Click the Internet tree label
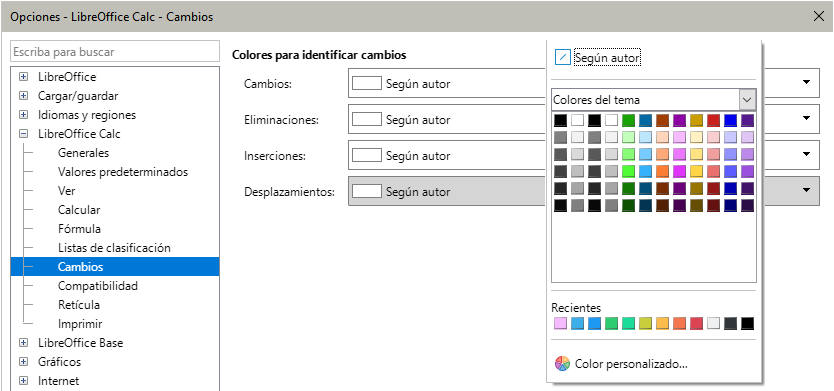This screenshot has width=834, height=391. pos(59,381)
